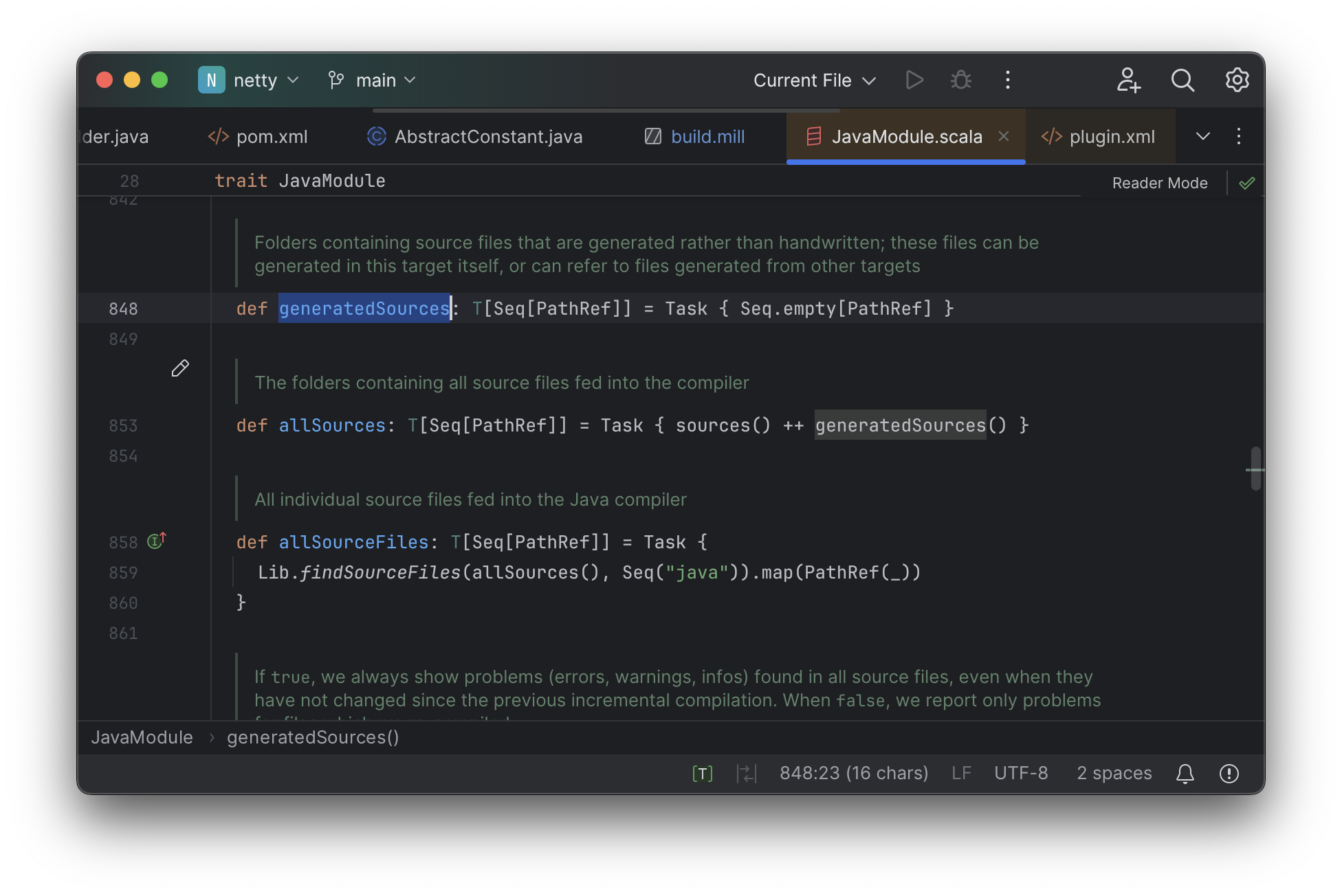Image resolution: width=1342 pixels, height=896 pixels.
Task: Open the netty project switcher
Action: [250, 80]
